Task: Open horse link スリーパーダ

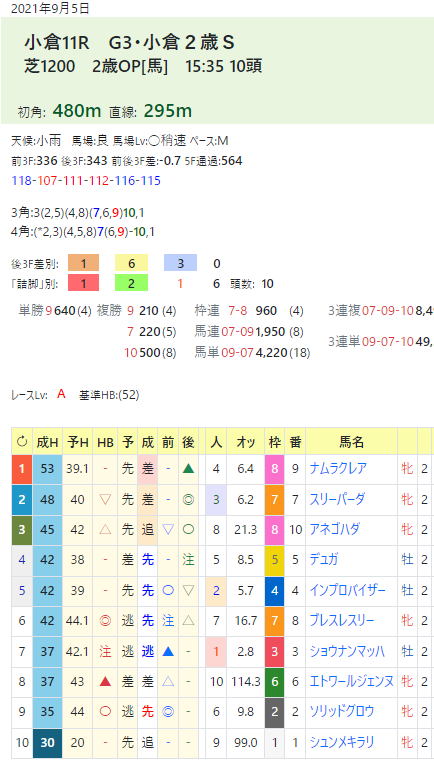Action: pos(337,499)
